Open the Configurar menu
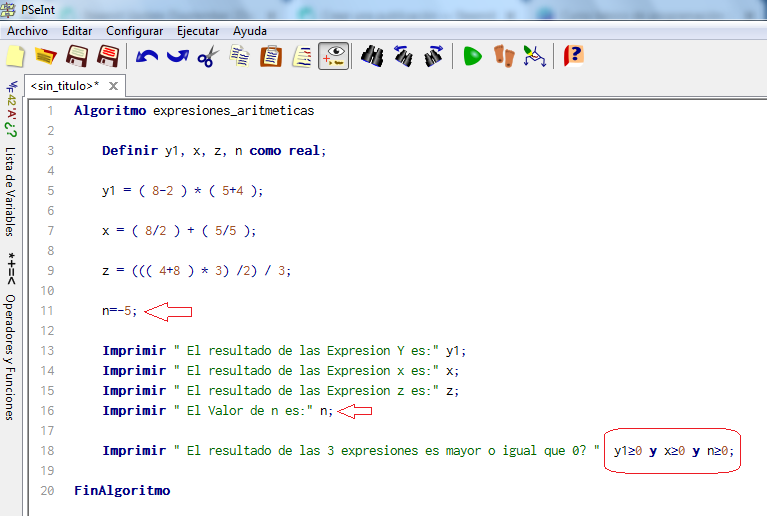The width and height of the screenshot is (767, 516). [x=135, y=31]
